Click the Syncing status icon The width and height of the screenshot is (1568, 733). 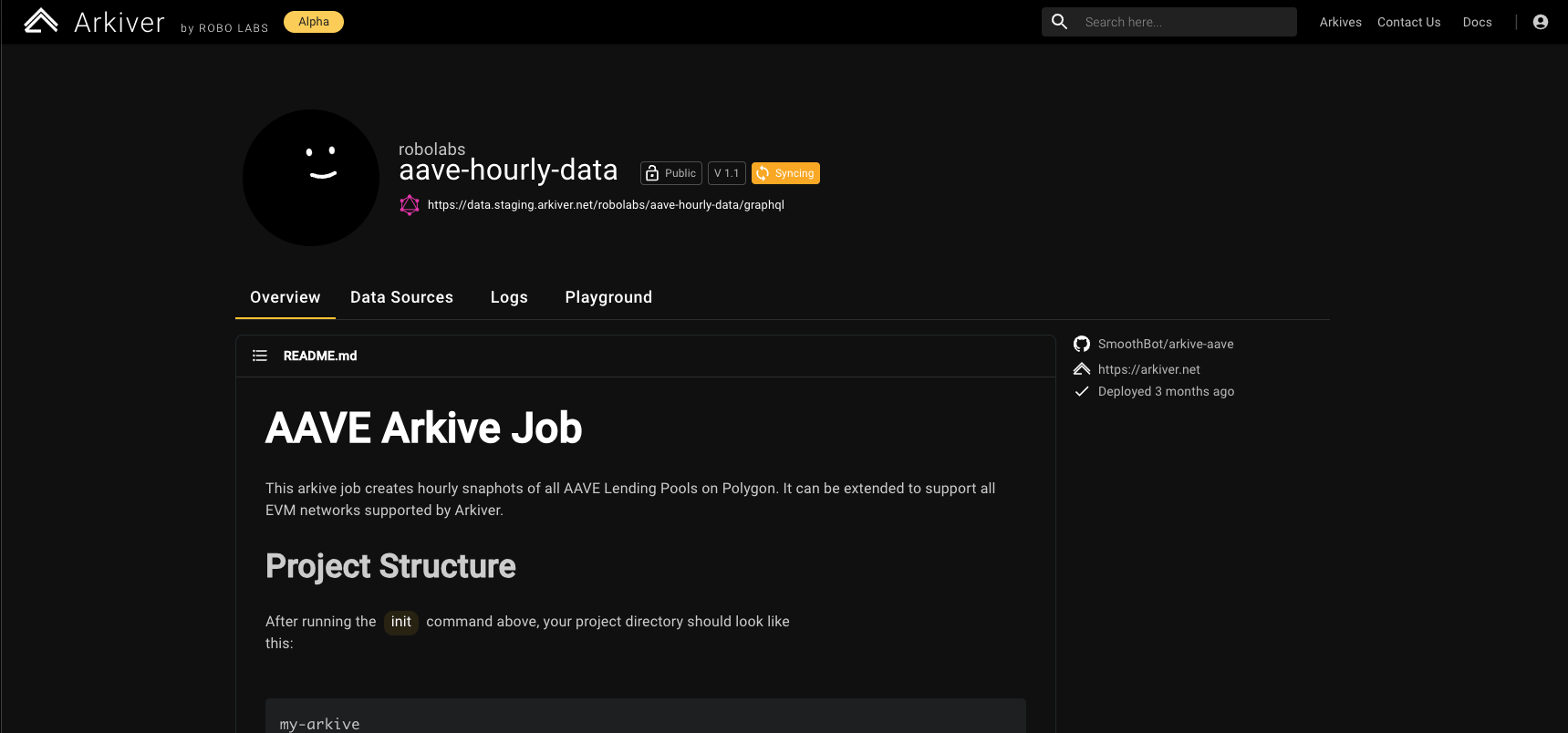pos(763,173)
